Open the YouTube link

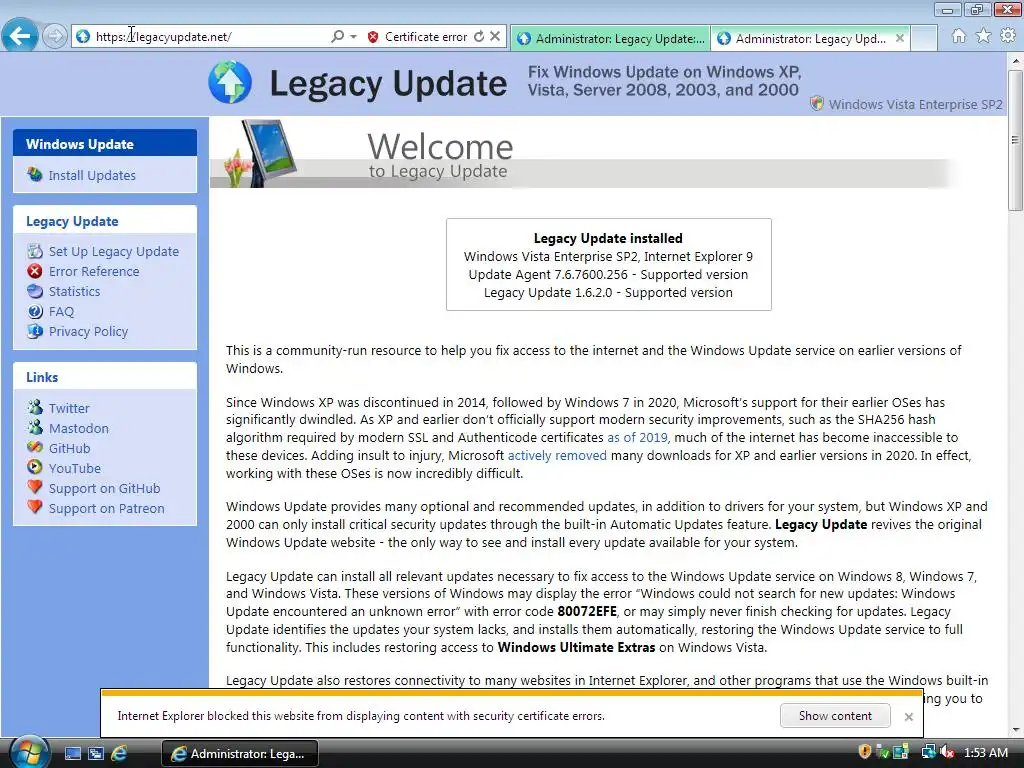pyautogui.click(x=74, y=468)
